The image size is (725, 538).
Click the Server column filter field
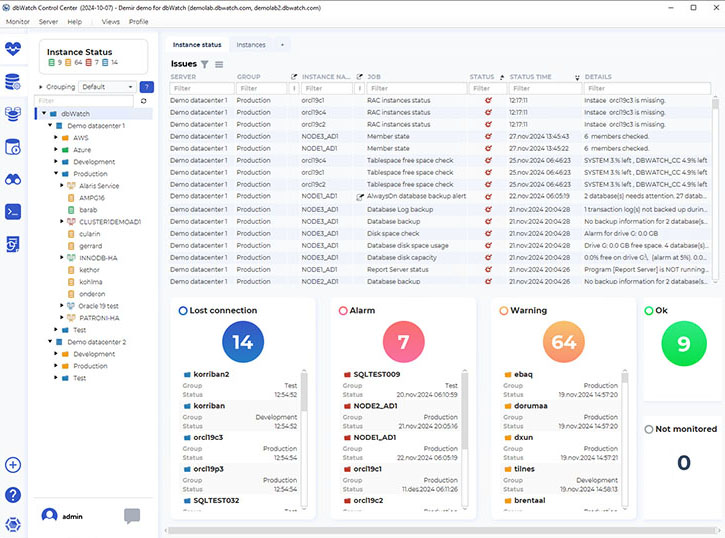click(202, 88)
